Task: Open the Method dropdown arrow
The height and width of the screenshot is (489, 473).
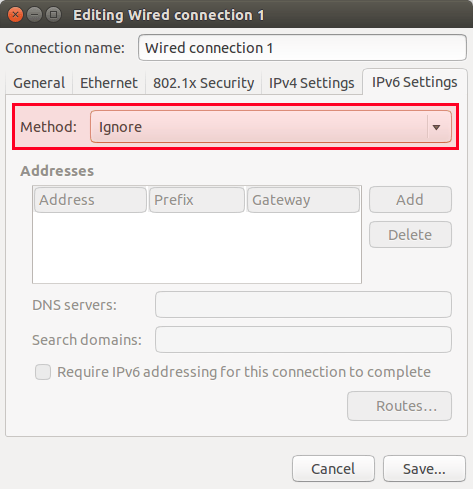Action: [436, 127]
